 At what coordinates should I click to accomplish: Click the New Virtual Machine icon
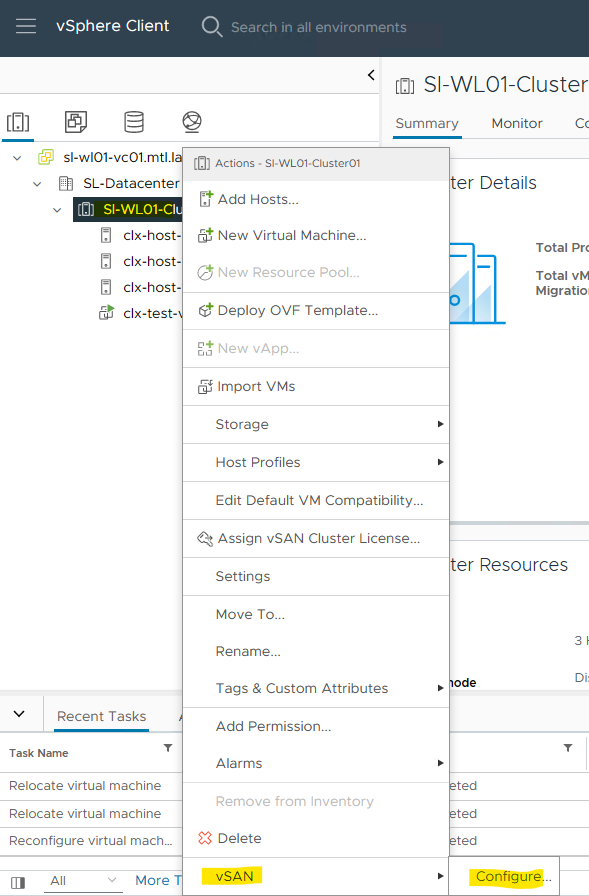tap(205, 235)
